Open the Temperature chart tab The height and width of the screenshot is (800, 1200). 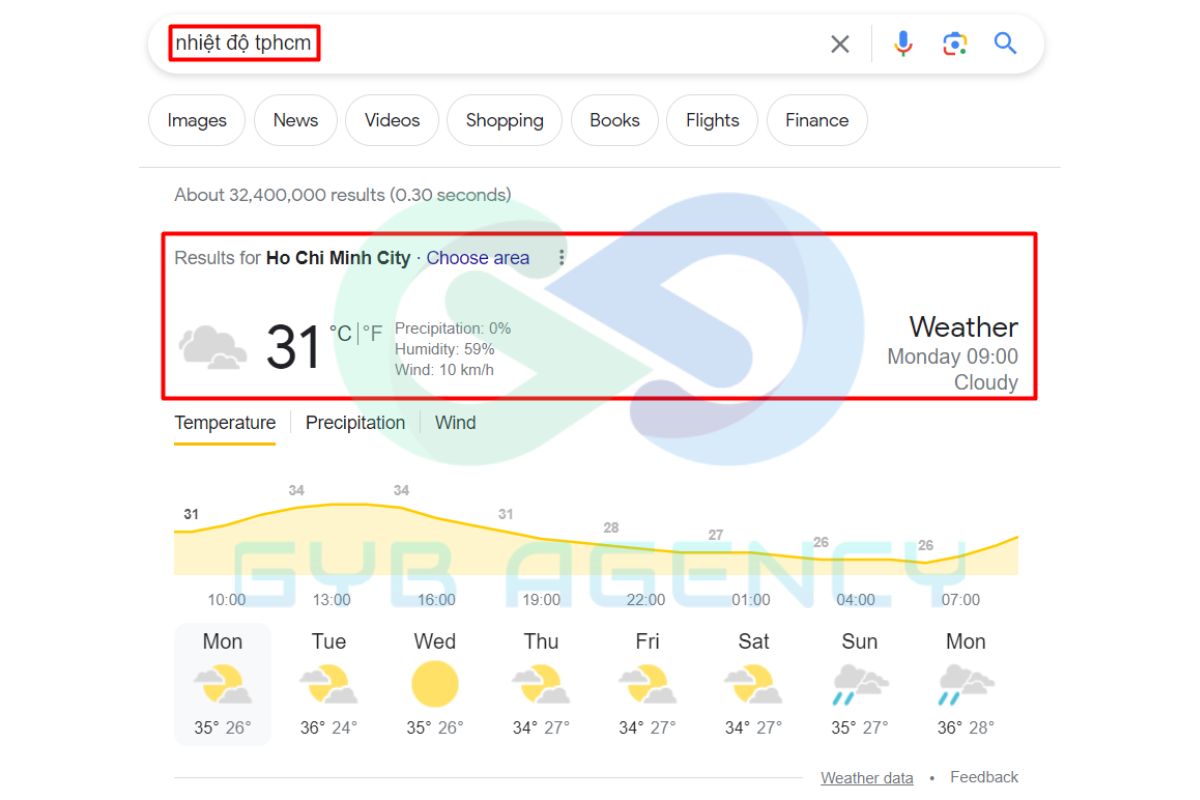tap(225, 423)
